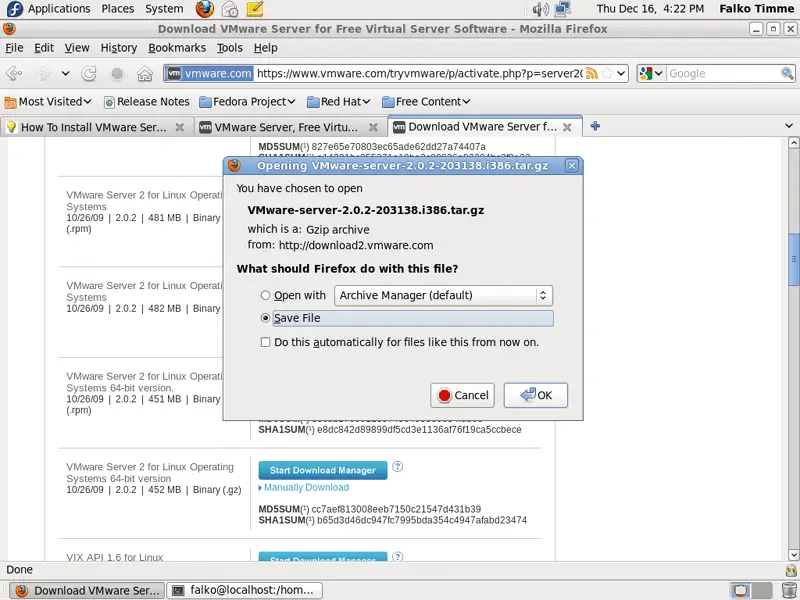Open the System menu
The image size is (800, 600).
coord(164,9)
